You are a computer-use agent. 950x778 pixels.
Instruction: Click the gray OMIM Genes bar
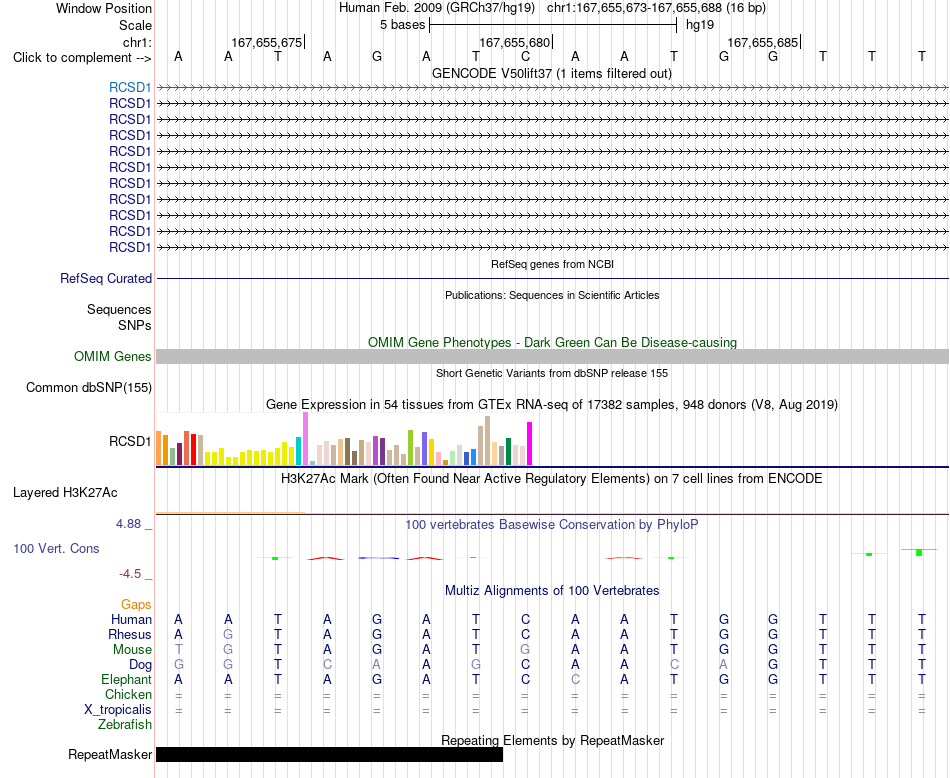[552, 356]
